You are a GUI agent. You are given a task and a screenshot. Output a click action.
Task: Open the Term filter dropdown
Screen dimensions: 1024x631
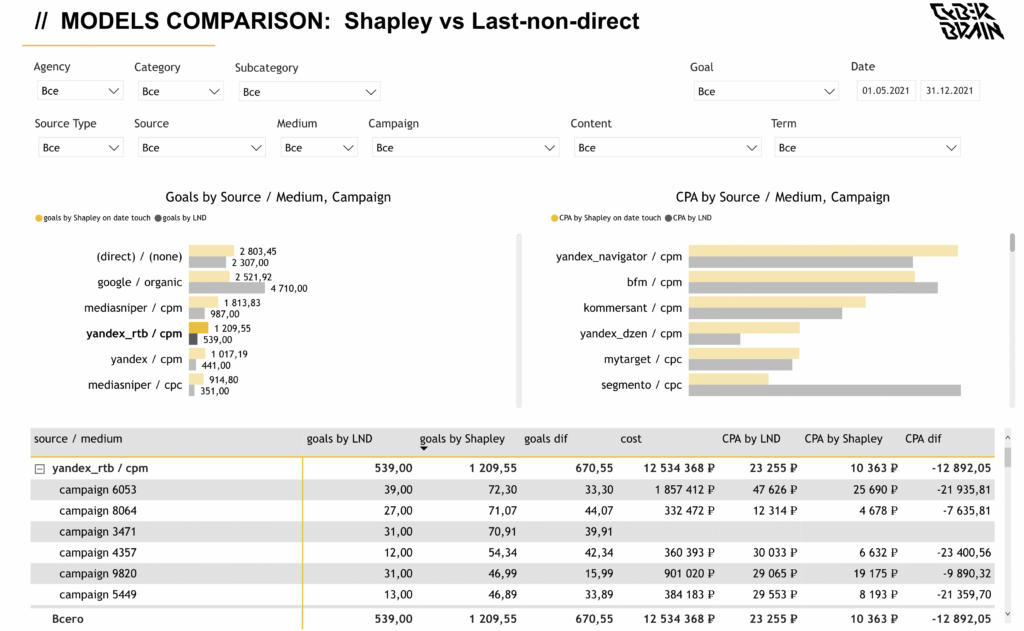click(x=866, y=148)
